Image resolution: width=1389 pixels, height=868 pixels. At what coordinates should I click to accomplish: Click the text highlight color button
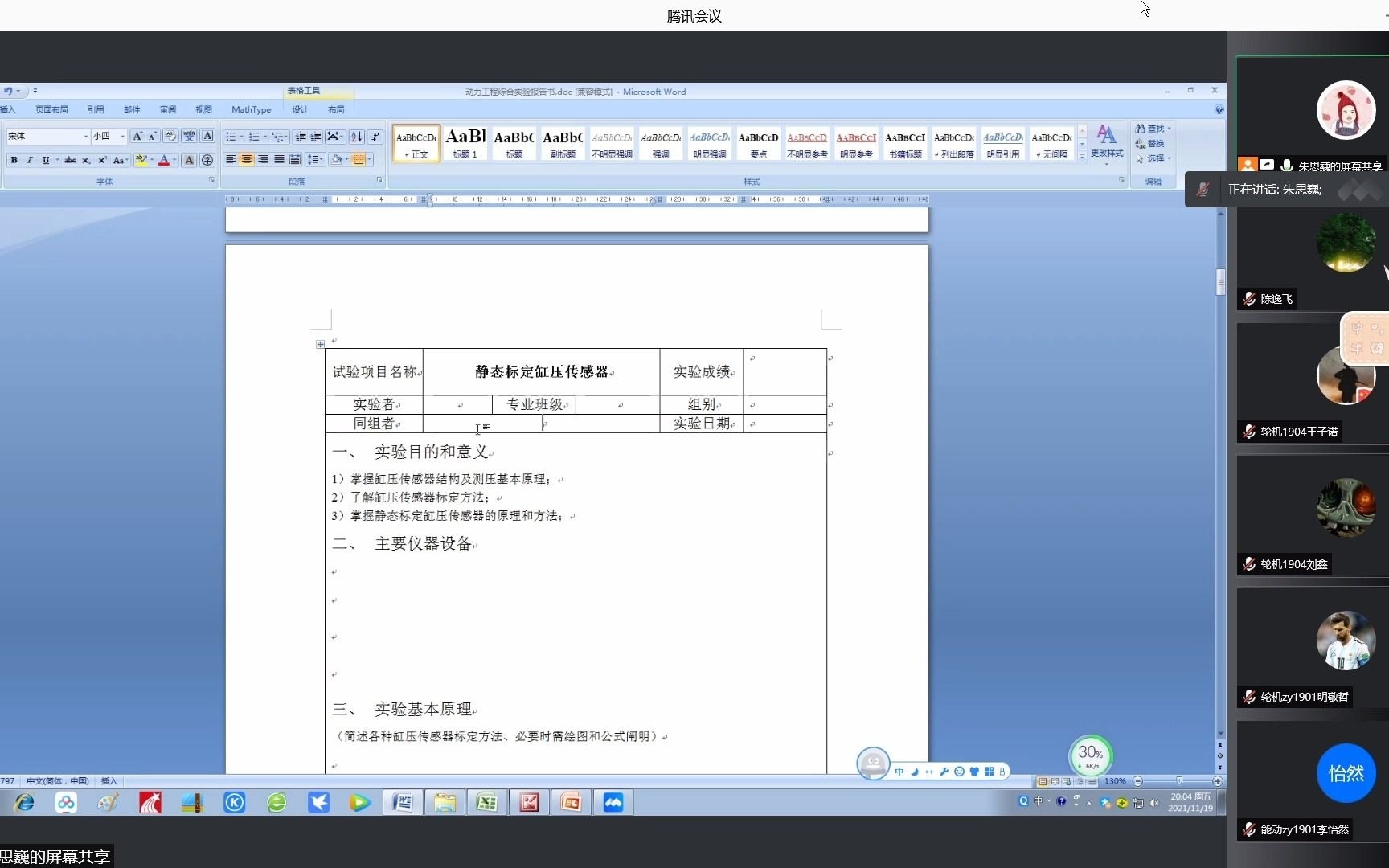[x=141, y=160]
